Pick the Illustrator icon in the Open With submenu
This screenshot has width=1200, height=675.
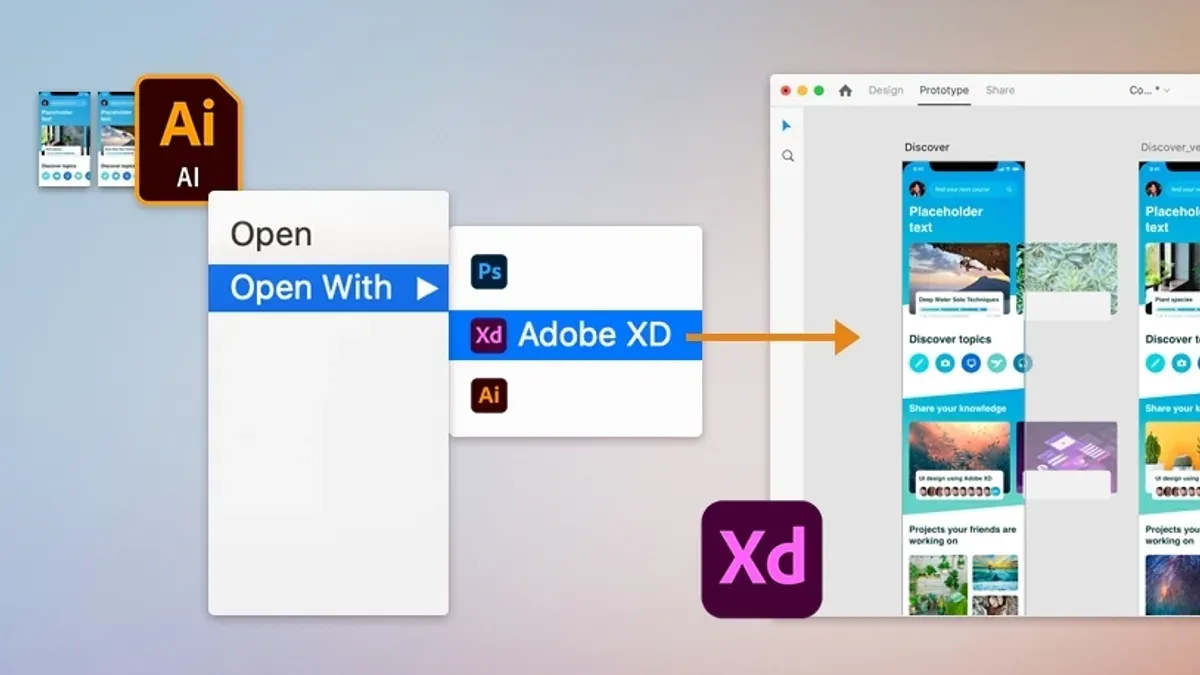489,395
